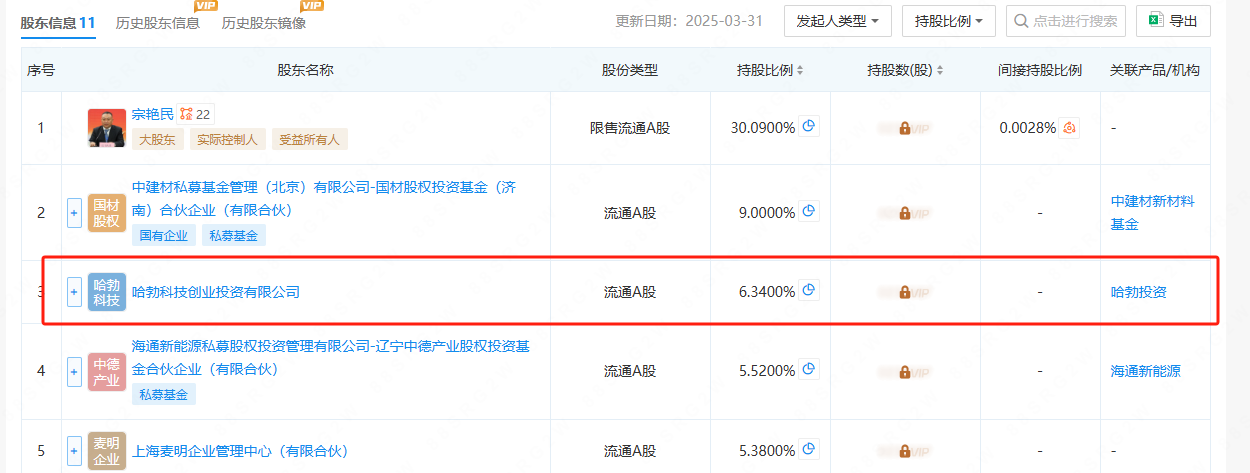Click 股份类型 column header
Screen dimensions: 1250x473
click(x=630, y=71)
